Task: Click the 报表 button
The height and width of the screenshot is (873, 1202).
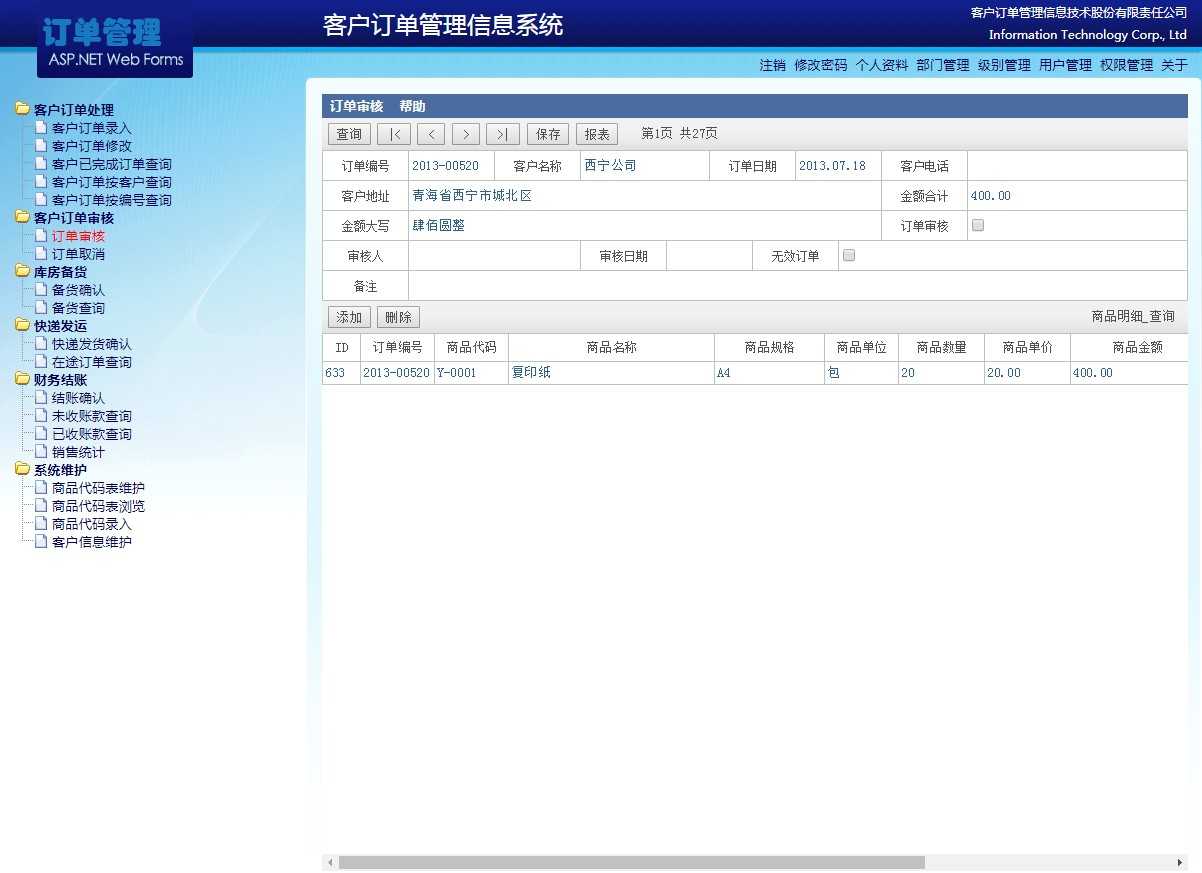Action: pos(597,134)
